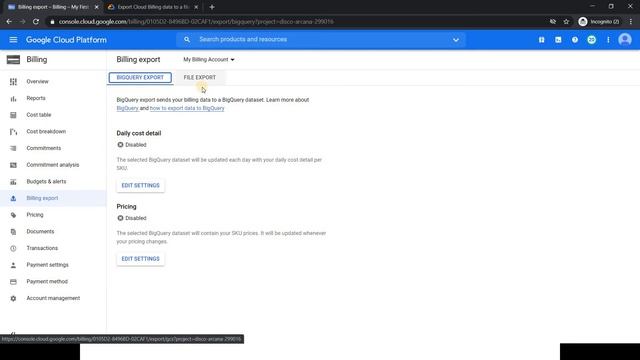Edit settings for Pricing export
The width and height of the screenshot is (640, 360).
[x=140, y=259]
